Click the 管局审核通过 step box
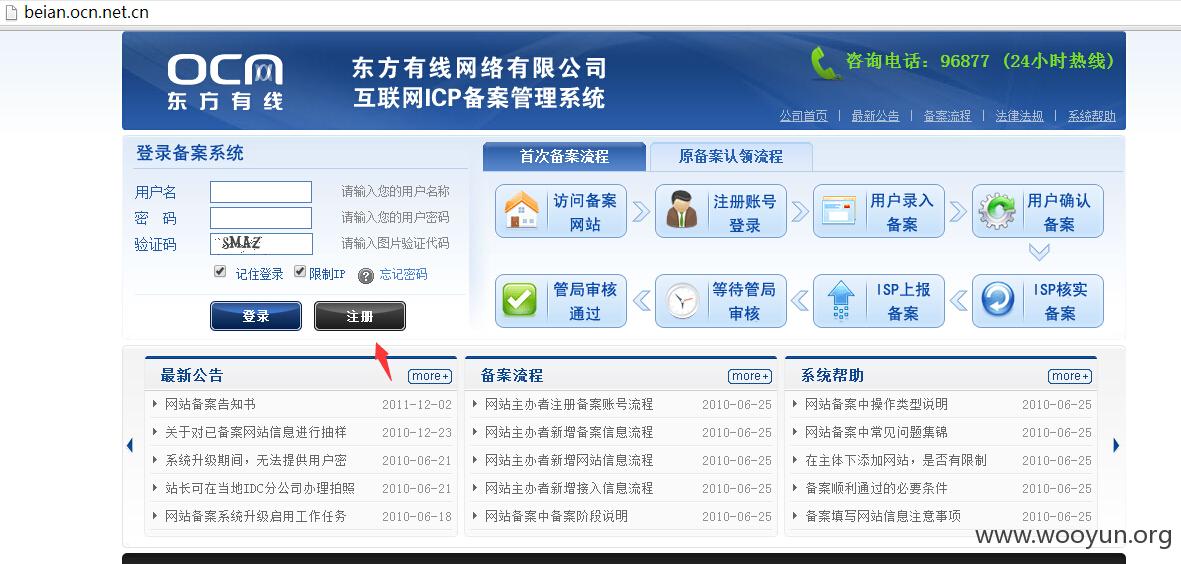1181x564 pixels. pyautogui.click(x=561, y=301)
